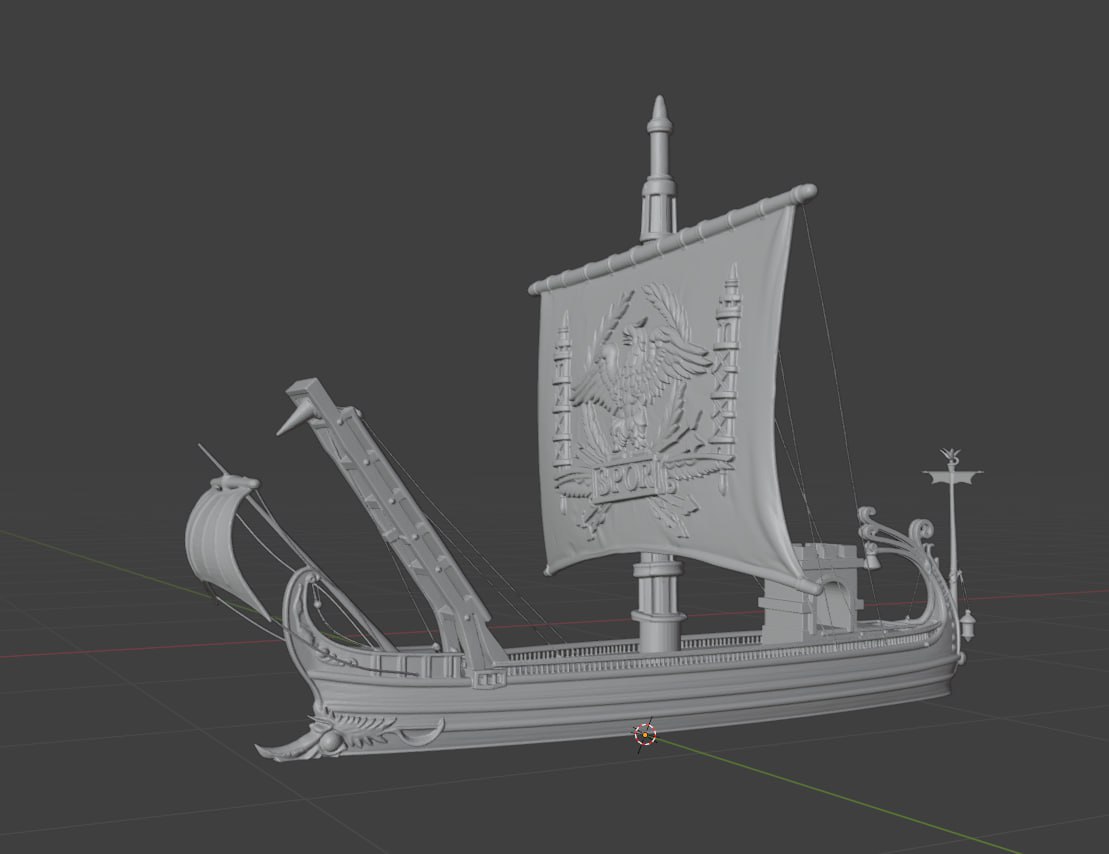This screenshot has width=1109, height=854.
Task: Select the hanging lantern at the stern
Action: tap(967, 625)
